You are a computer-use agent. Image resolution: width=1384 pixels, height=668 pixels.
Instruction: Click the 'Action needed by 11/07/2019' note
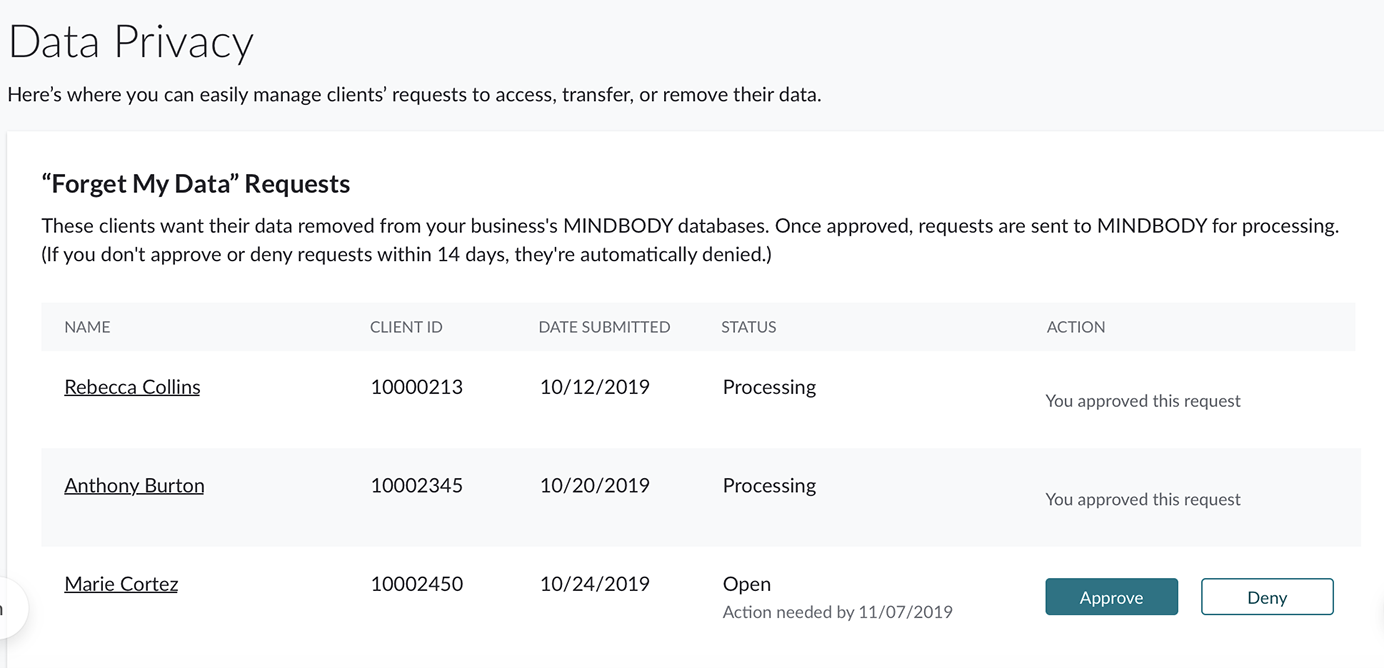837,612
